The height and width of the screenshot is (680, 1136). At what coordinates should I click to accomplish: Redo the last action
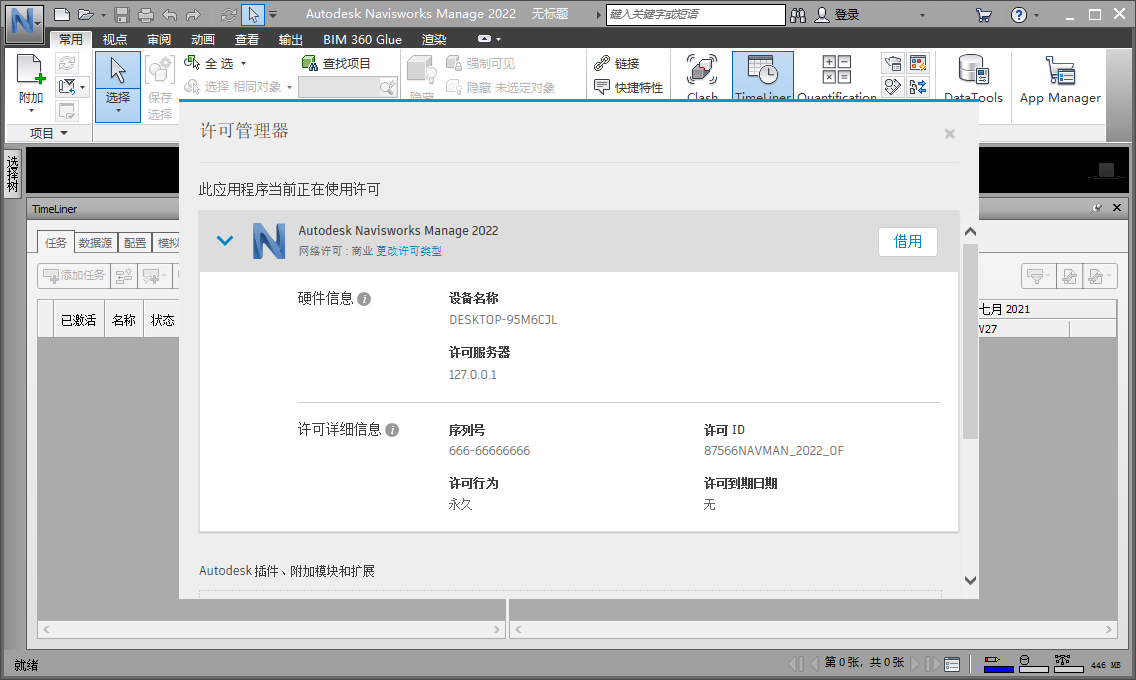pos(193,14)
